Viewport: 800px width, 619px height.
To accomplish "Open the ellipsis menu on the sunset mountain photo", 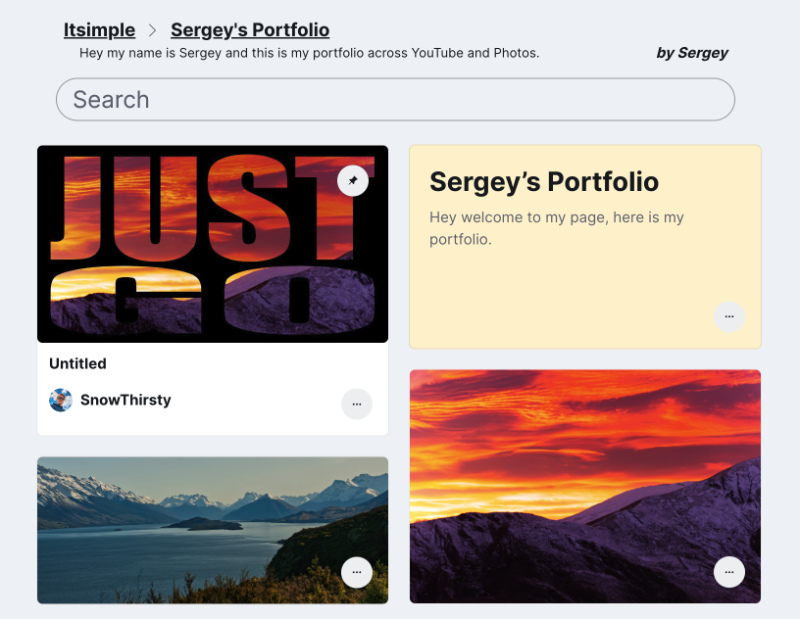I will click(x=729, y=572).
